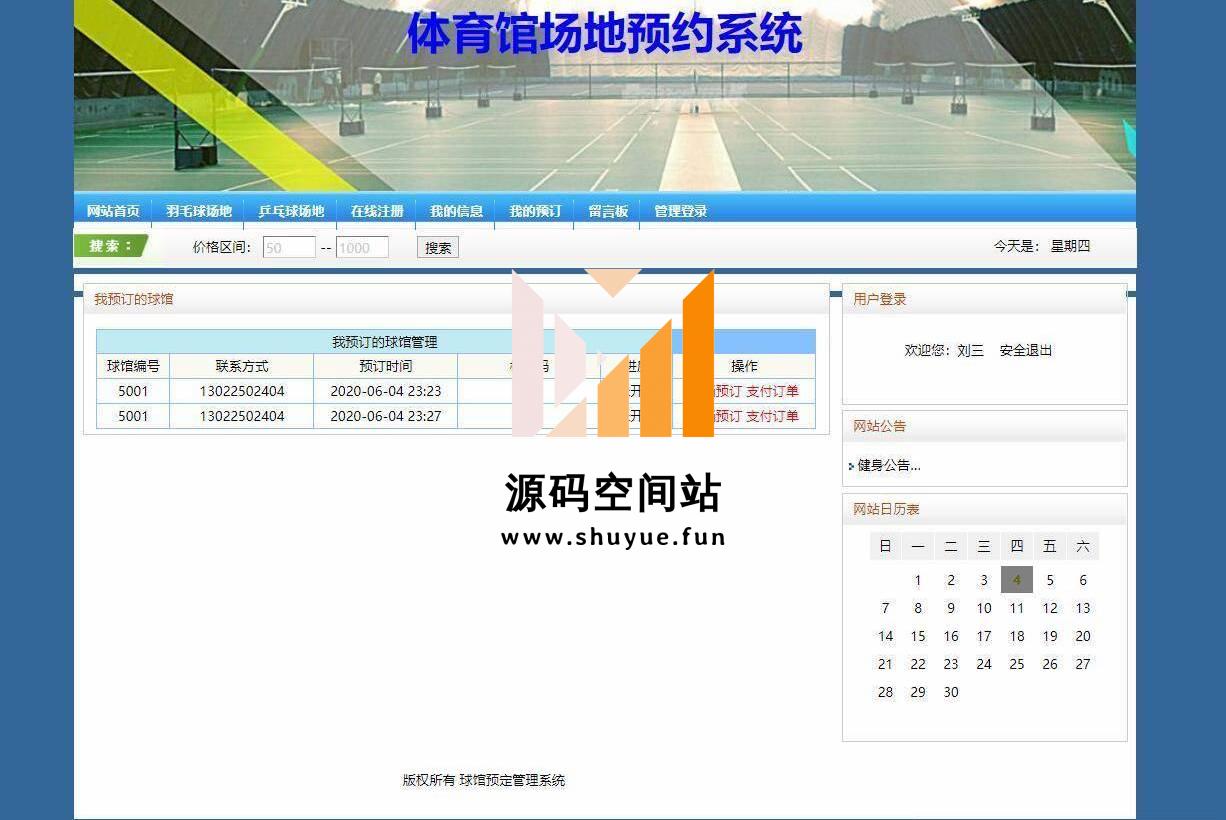Click the 安全退出 logout link
Image resolution: width=1226 pixels, height=820 pixels.
pos(1026,350)
